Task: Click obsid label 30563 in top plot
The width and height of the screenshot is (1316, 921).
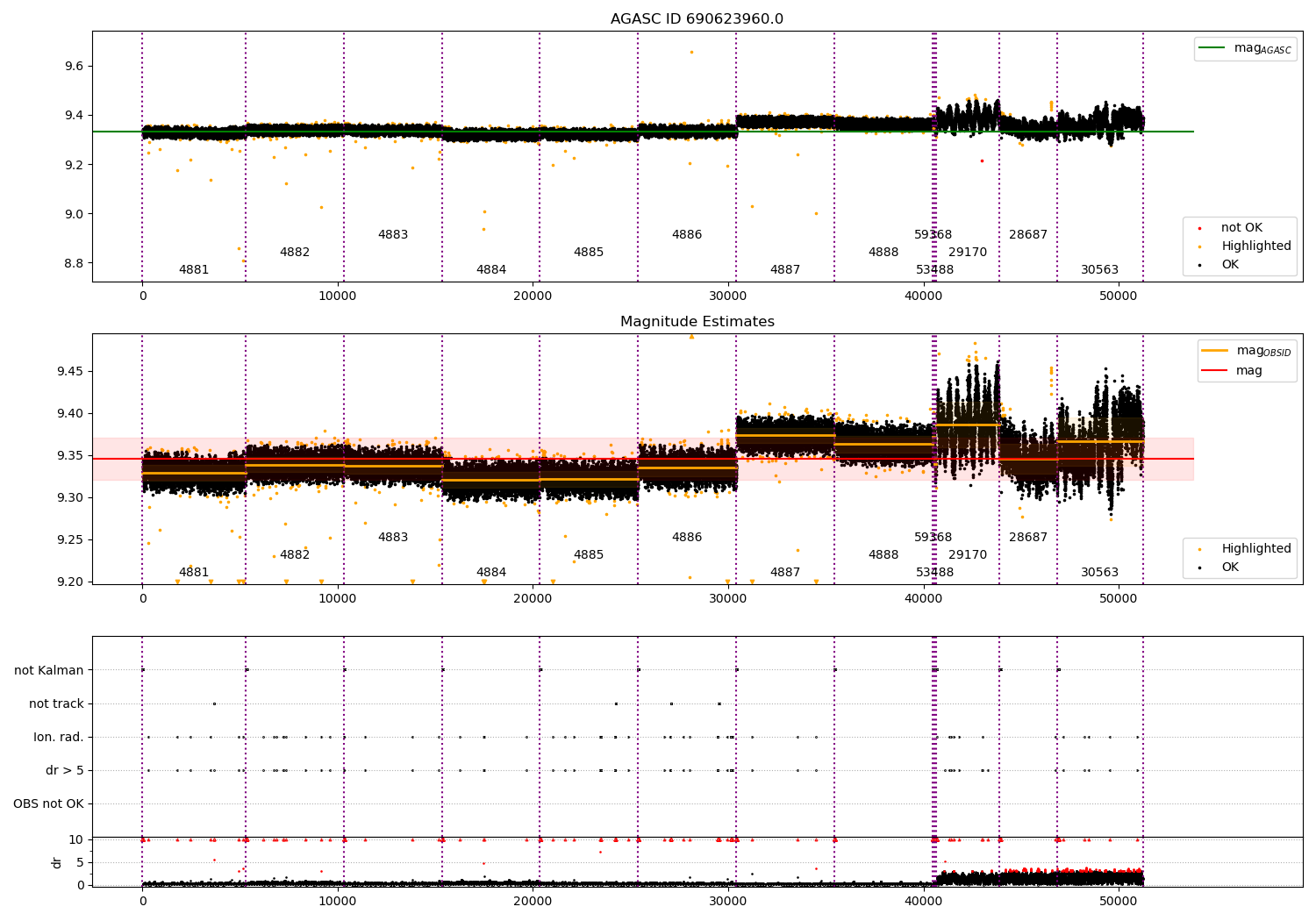Action: pyautogui.click(x=1100, y=270)
